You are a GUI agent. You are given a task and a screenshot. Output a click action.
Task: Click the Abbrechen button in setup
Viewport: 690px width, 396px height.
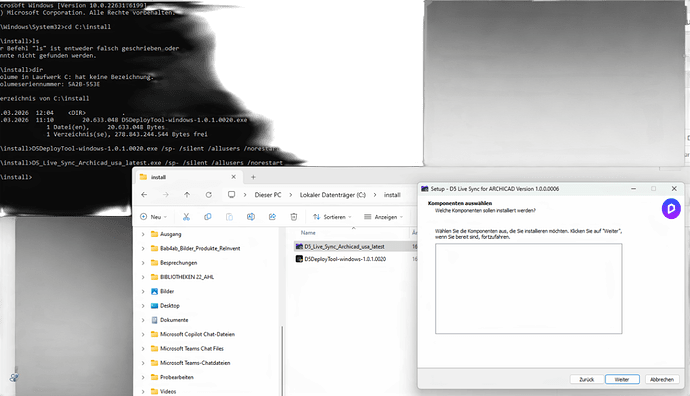tap(662, 379)
